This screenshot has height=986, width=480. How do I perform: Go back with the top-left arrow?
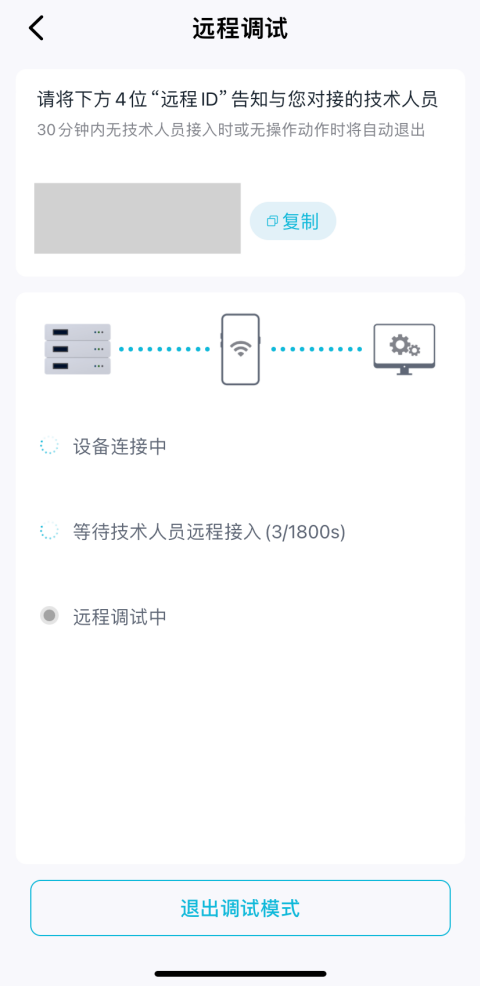pyautogui.click(x=36, y=29)
